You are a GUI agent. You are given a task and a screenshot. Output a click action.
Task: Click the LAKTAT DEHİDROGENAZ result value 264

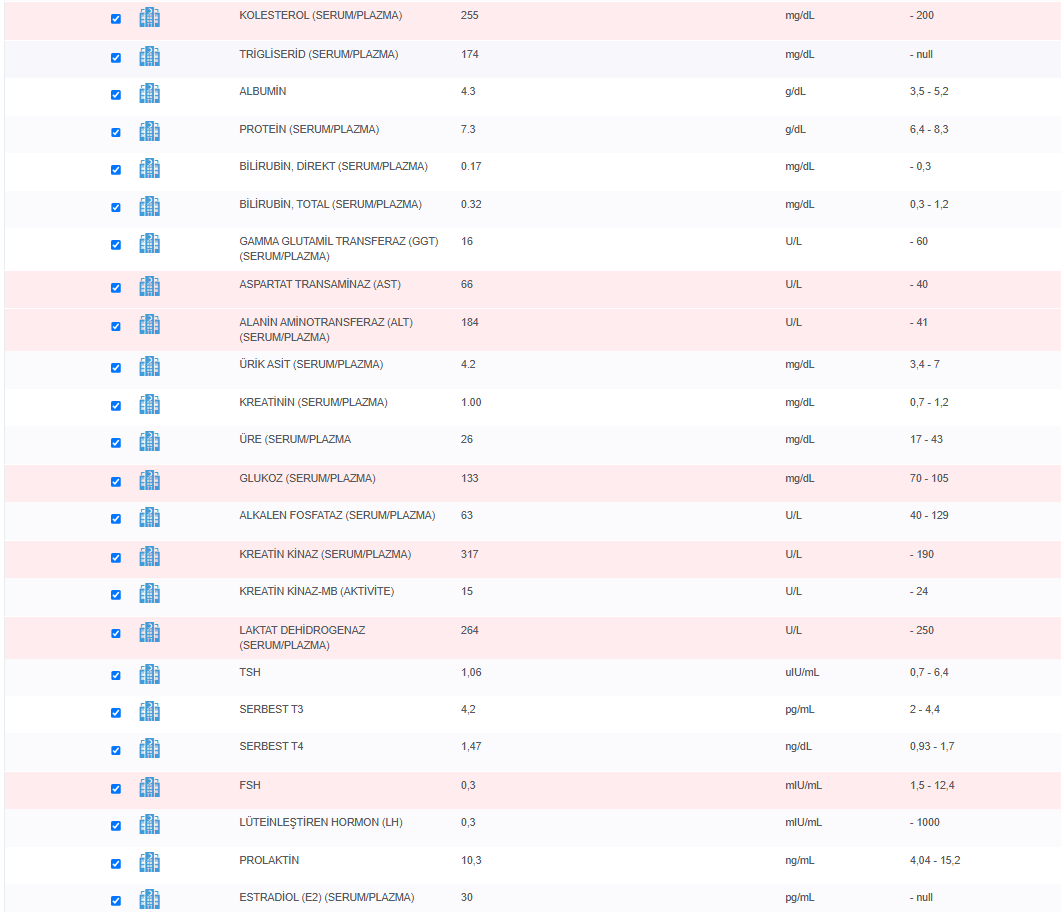point(470,630)
